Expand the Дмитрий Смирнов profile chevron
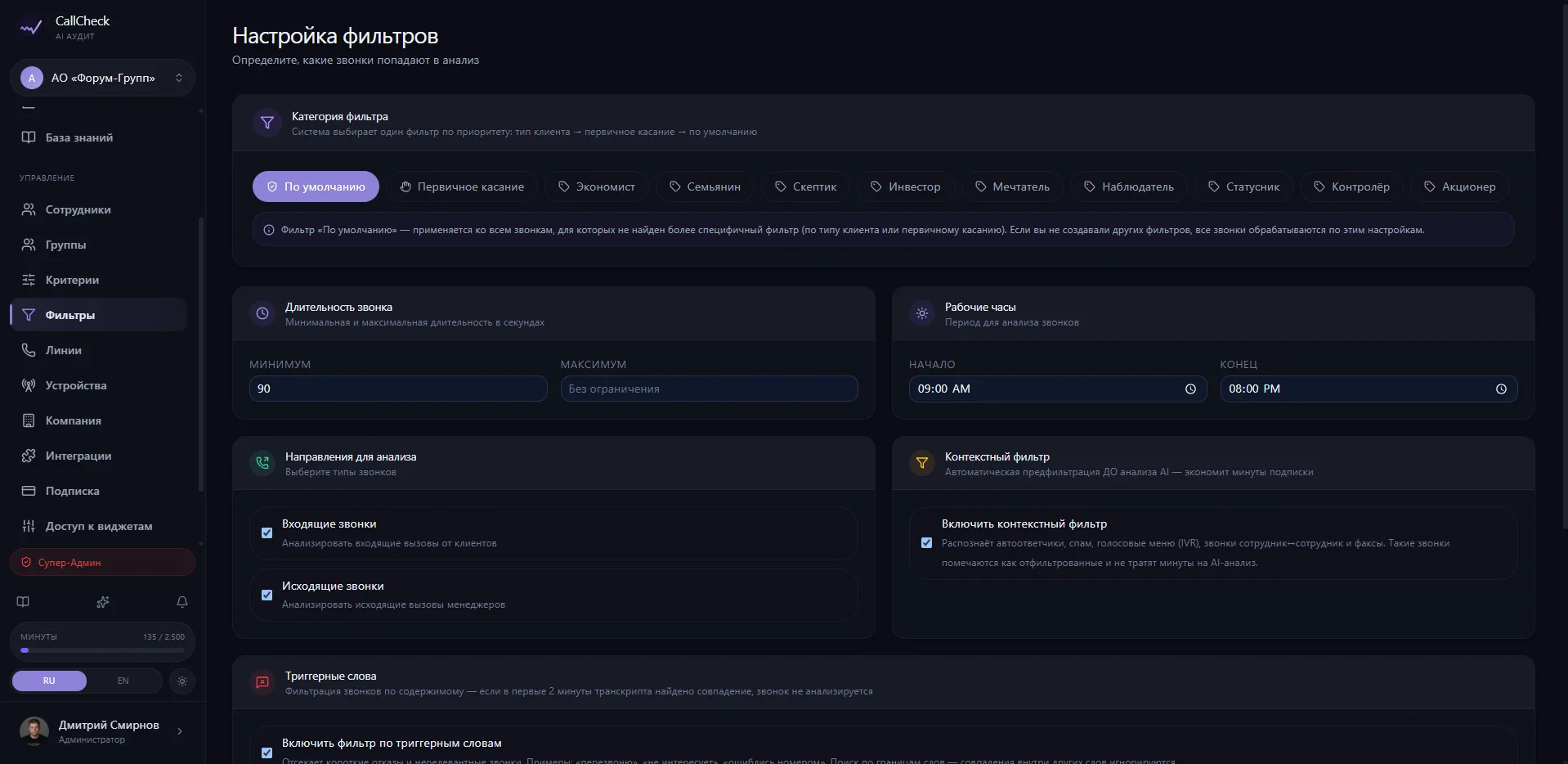 coord(180,731)
